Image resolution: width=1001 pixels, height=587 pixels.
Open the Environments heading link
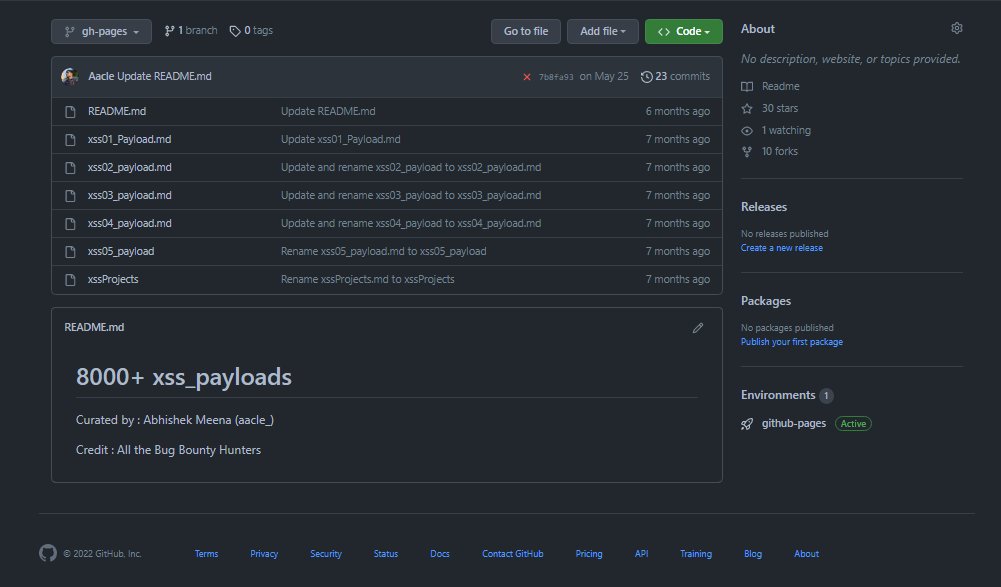click(778, 395)
